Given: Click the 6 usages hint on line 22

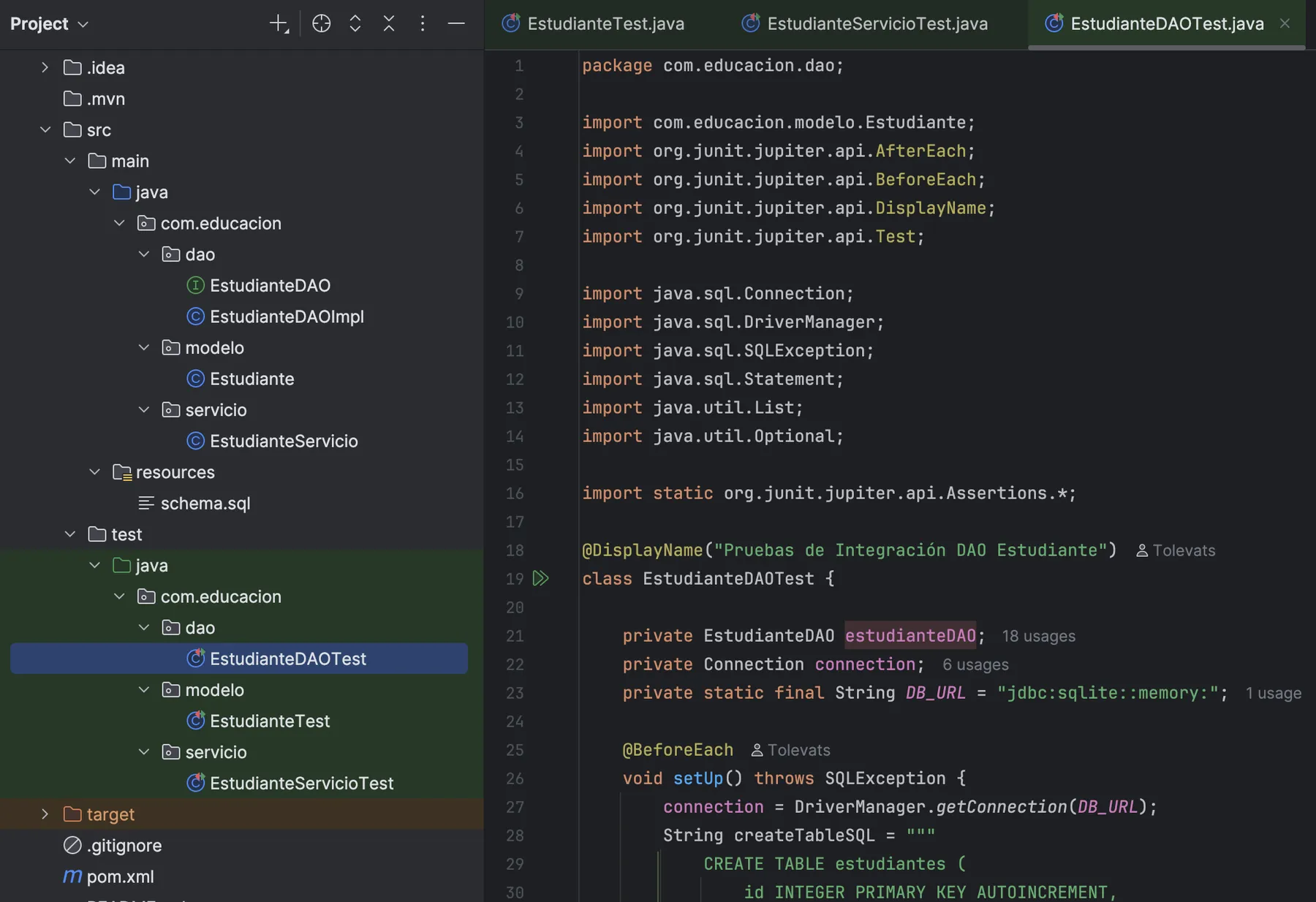Looking at the screenshot, I should [975, 665].
